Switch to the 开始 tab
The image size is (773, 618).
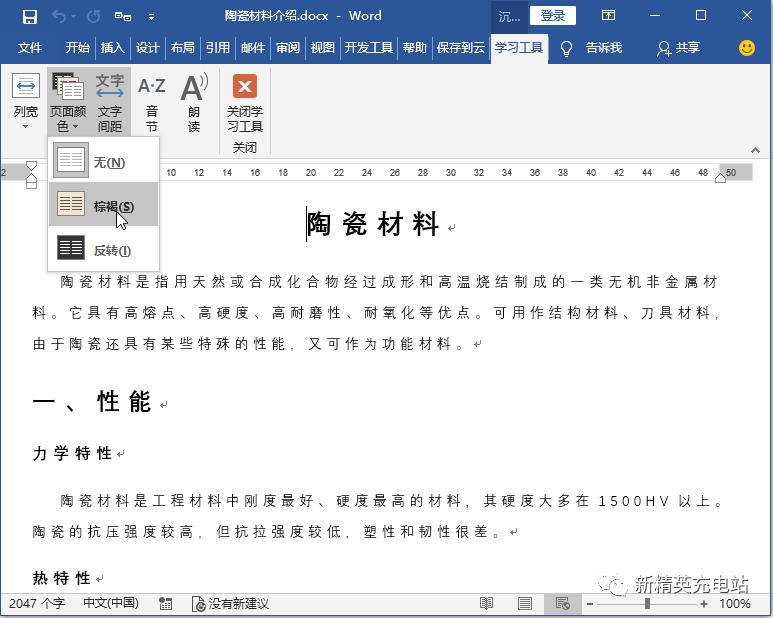pyautogui.click(x=77, y=48)
